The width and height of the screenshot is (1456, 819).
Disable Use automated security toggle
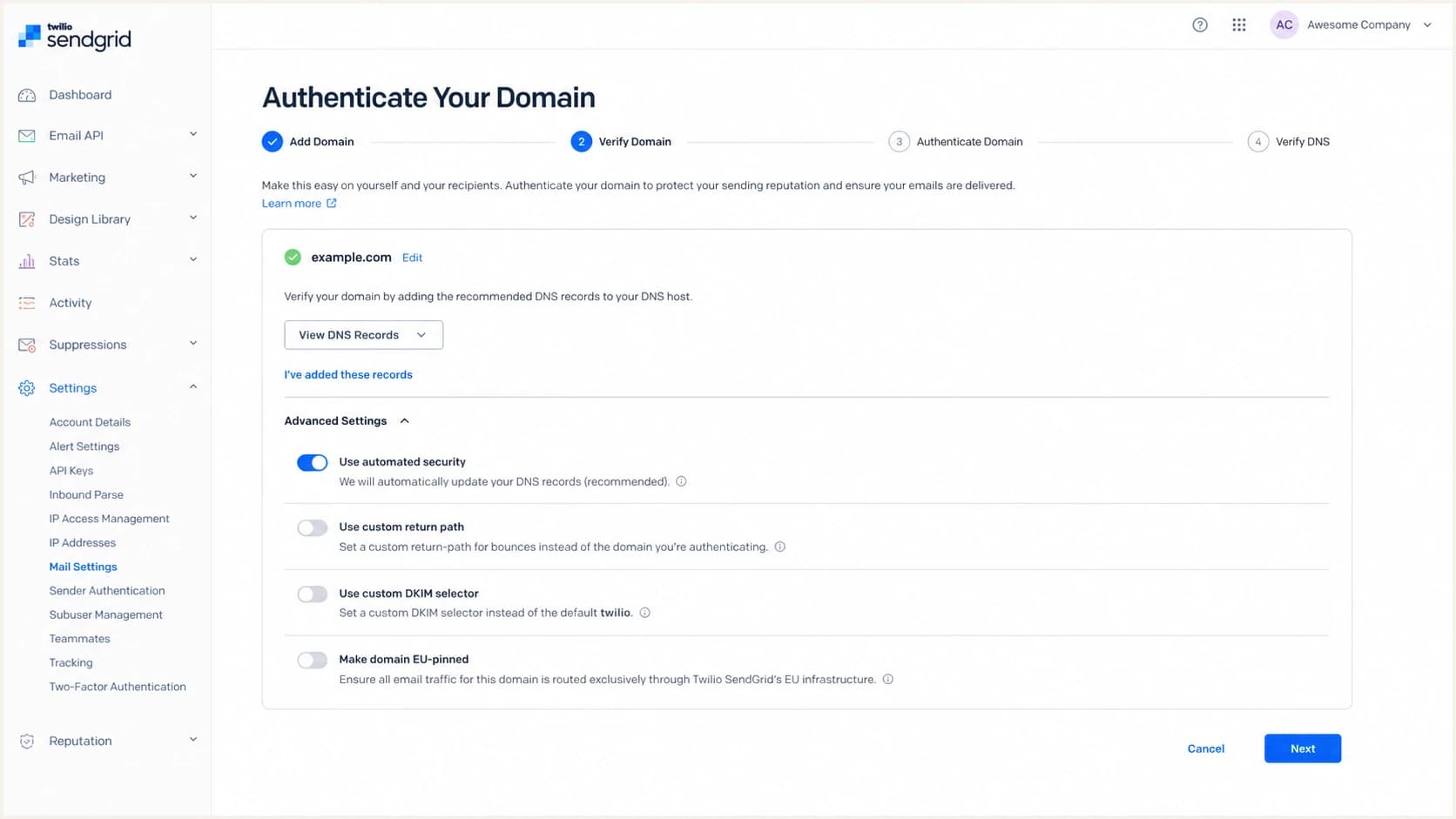pos(313,463)
